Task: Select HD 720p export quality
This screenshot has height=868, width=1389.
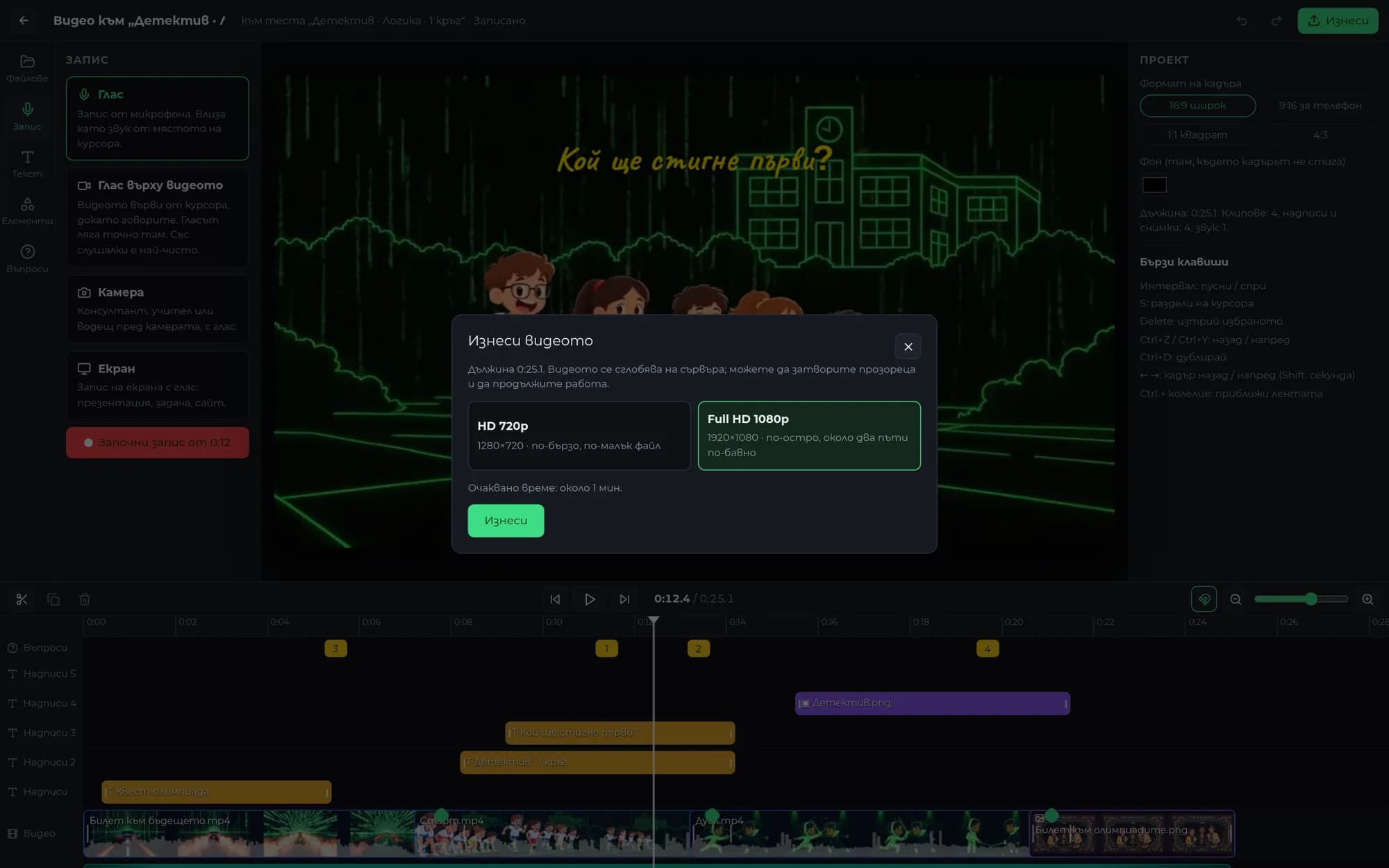Action: tap(579, 435)
